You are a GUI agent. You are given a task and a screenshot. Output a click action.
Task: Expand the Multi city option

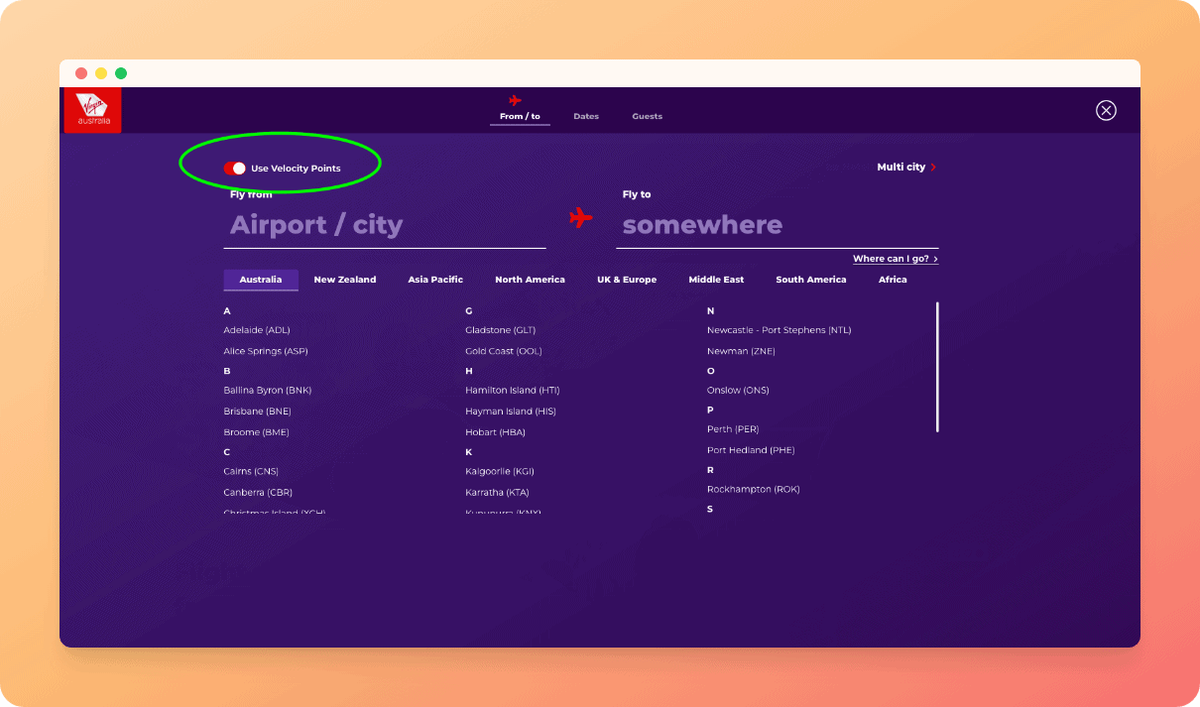tap(901, 167)
